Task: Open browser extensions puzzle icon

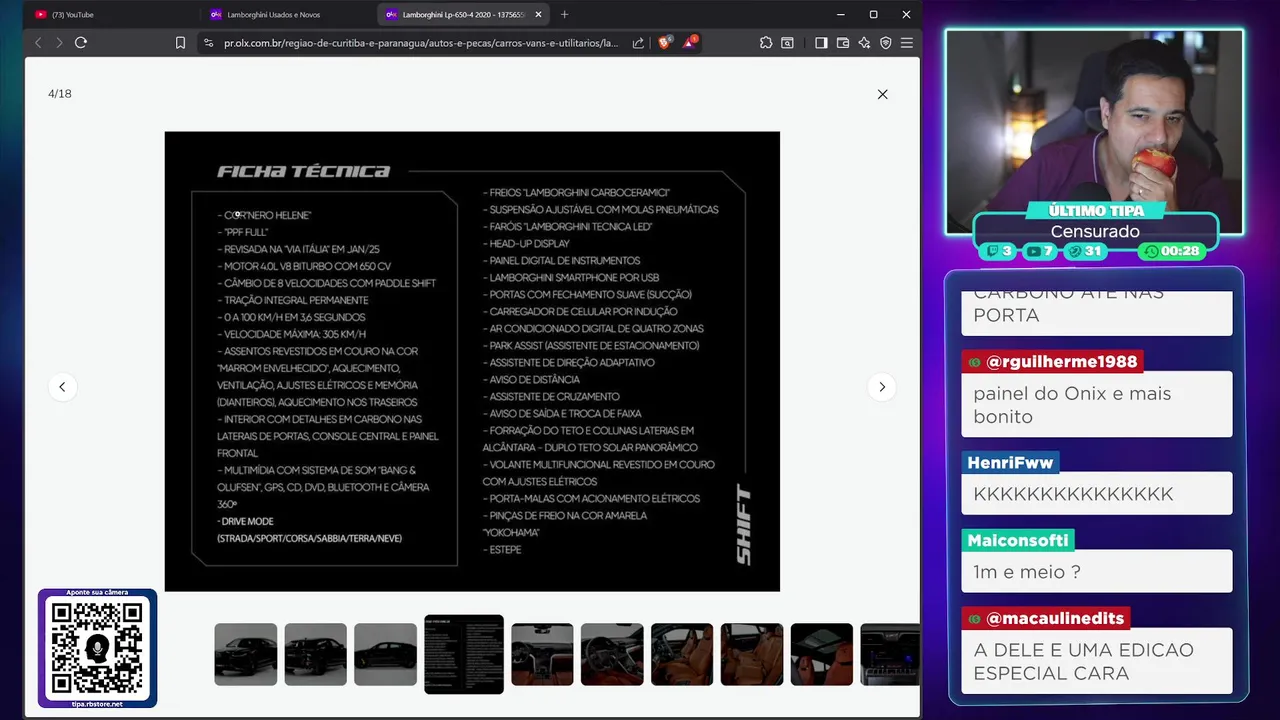Action: (x=766, y=43)
